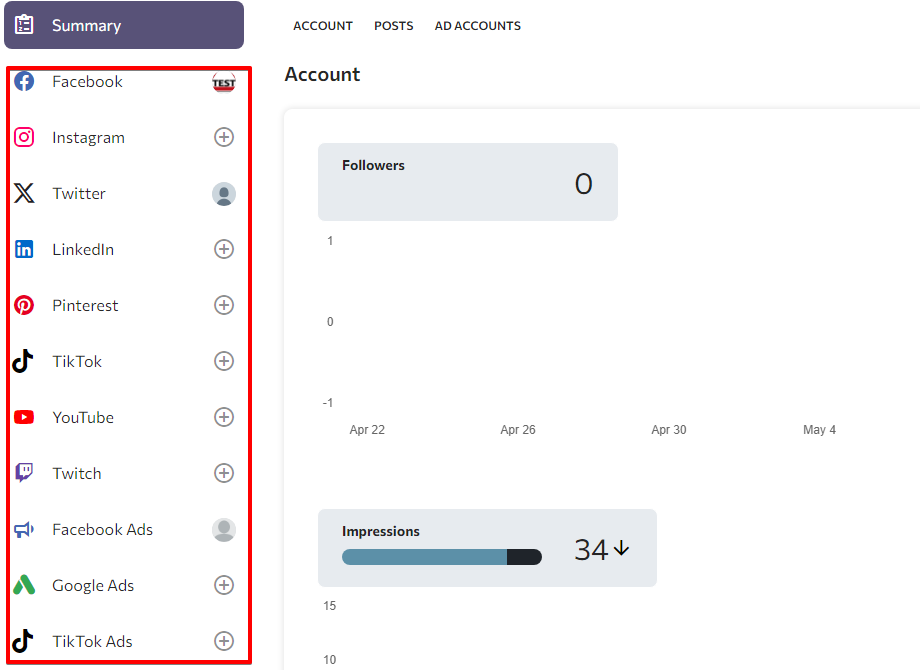
Task: Select Facebook Ads in the sidebar
Action: click(102, 530)
